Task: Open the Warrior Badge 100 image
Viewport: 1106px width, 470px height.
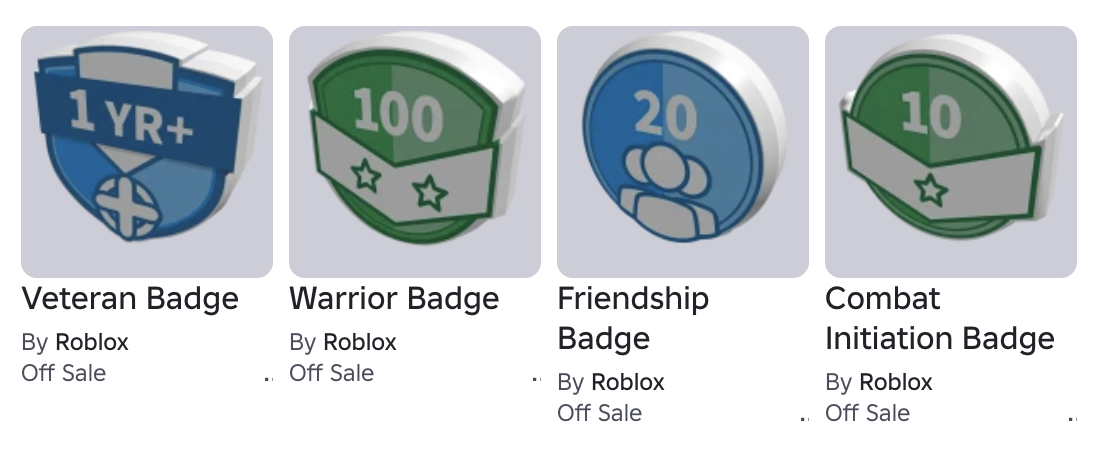Action: tap(415, 152)
